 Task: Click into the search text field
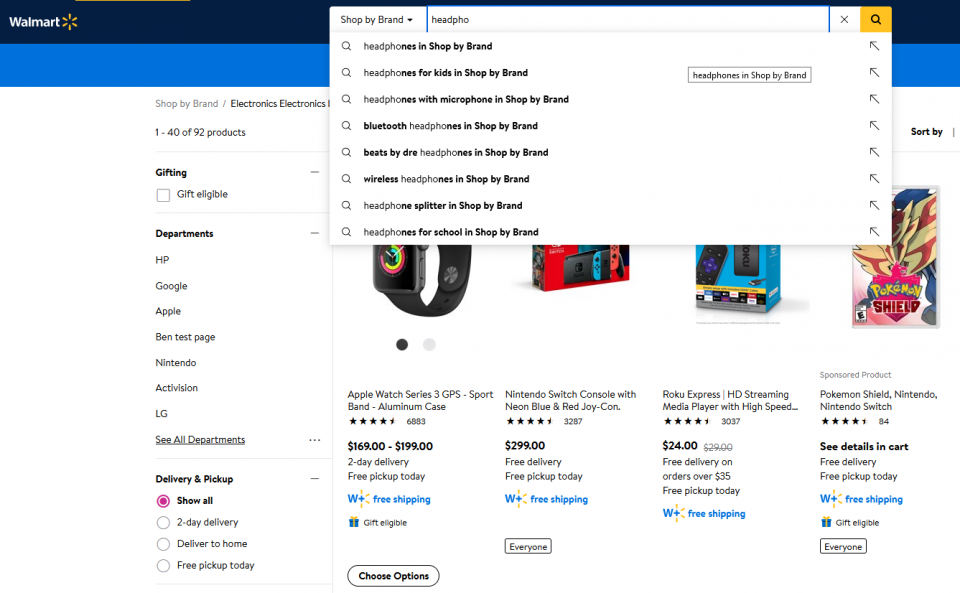click(628, 20)
